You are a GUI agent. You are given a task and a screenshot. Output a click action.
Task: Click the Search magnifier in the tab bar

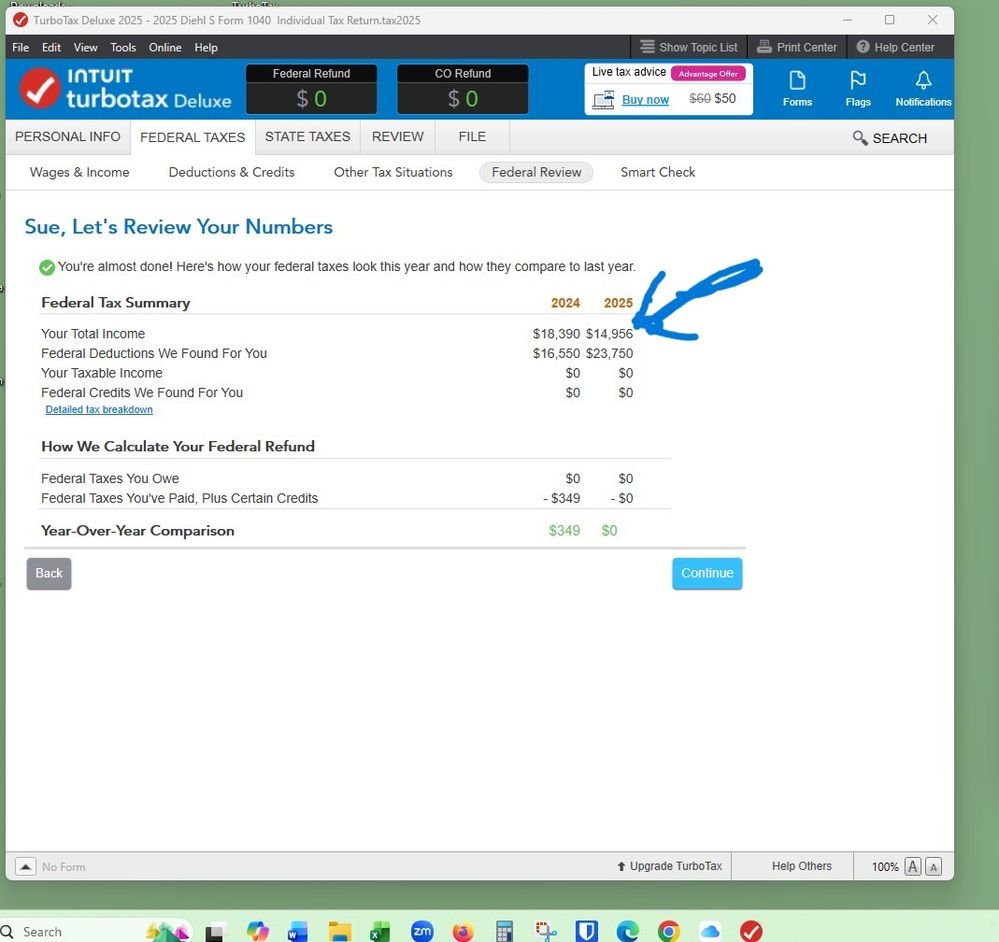(x=859, y=138)
